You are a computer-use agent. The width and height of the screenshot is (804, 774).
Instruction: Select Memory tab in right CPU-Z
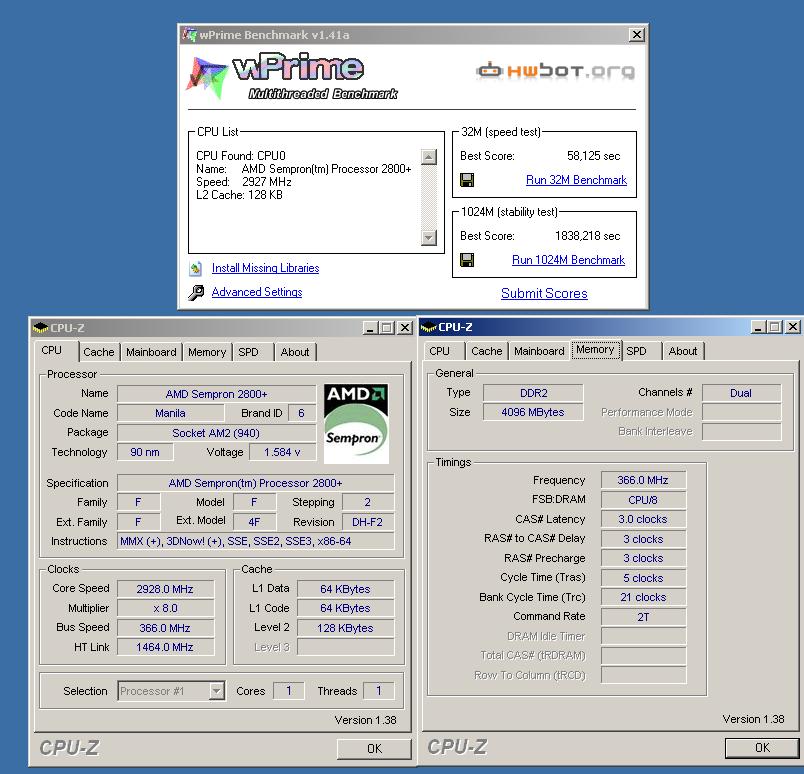[595, 350]
